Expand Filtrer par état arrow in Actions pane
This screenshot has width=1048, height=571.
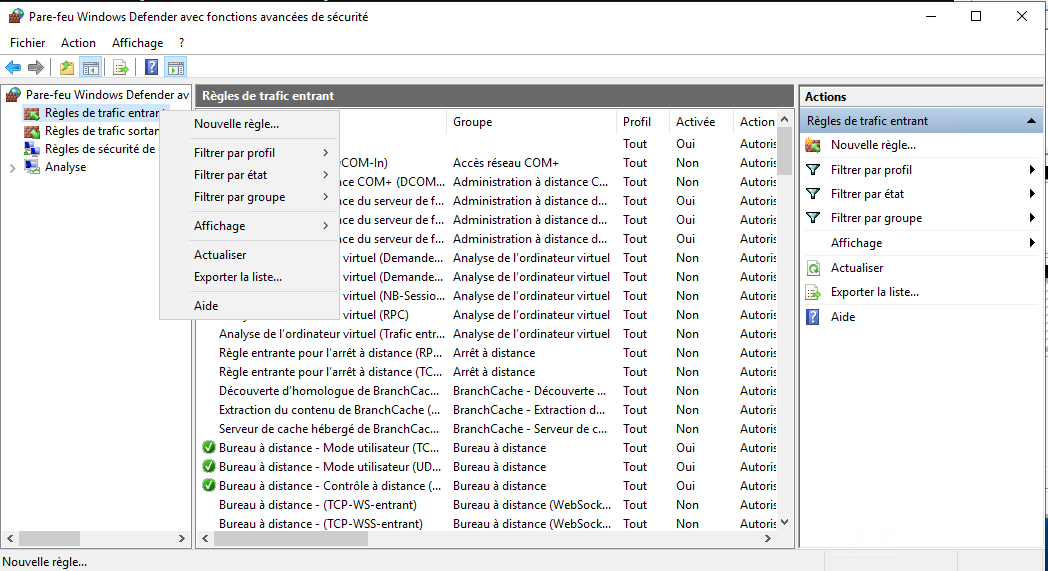pyautogui.click(x=1032, y=194)
